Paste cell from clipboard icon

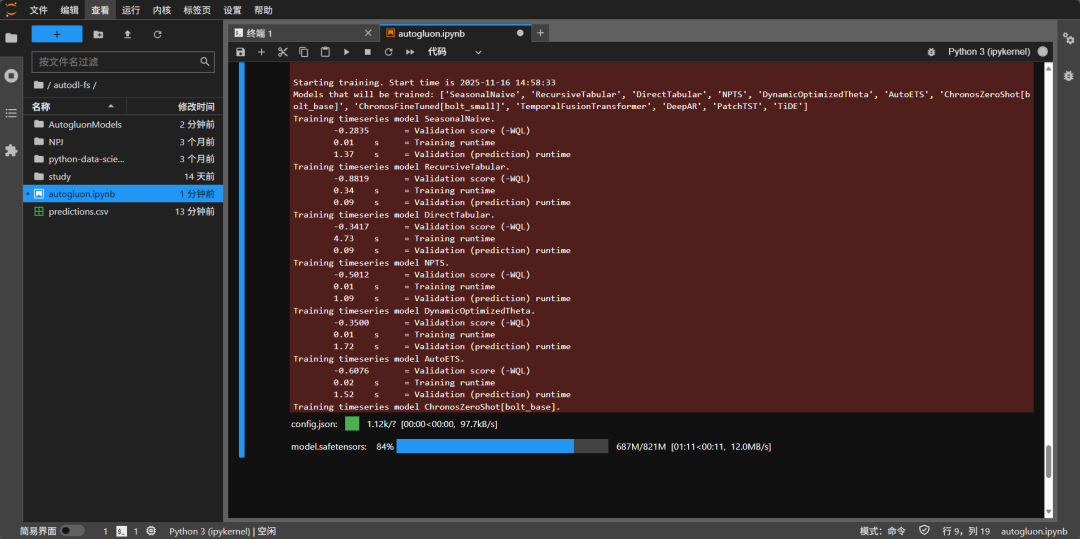325,52
